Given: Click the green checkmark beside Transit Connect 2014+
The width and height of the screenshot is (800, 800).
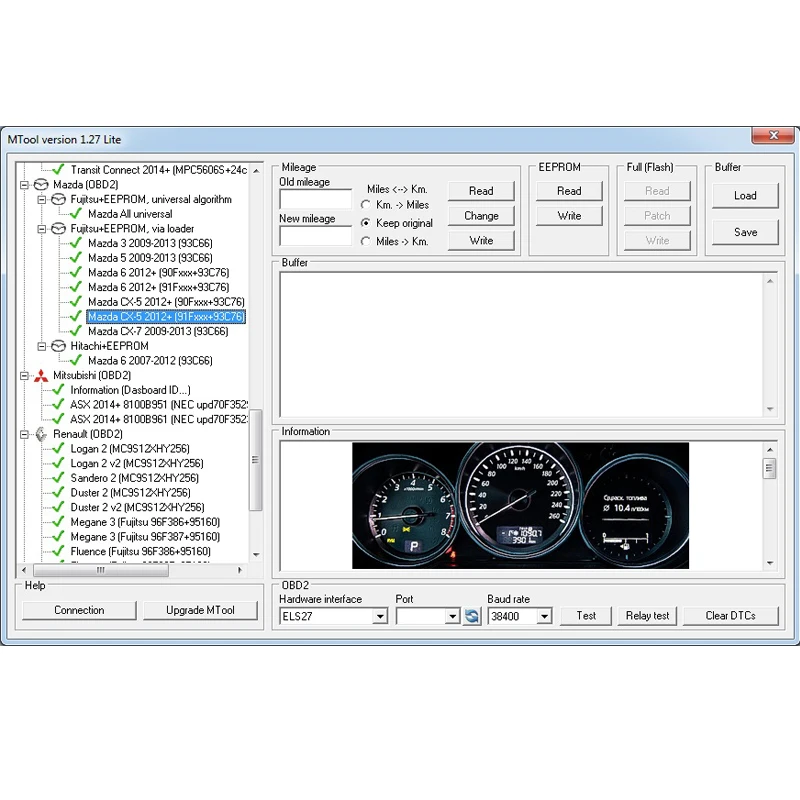Looking at the screenshot, I should [59, 169].
